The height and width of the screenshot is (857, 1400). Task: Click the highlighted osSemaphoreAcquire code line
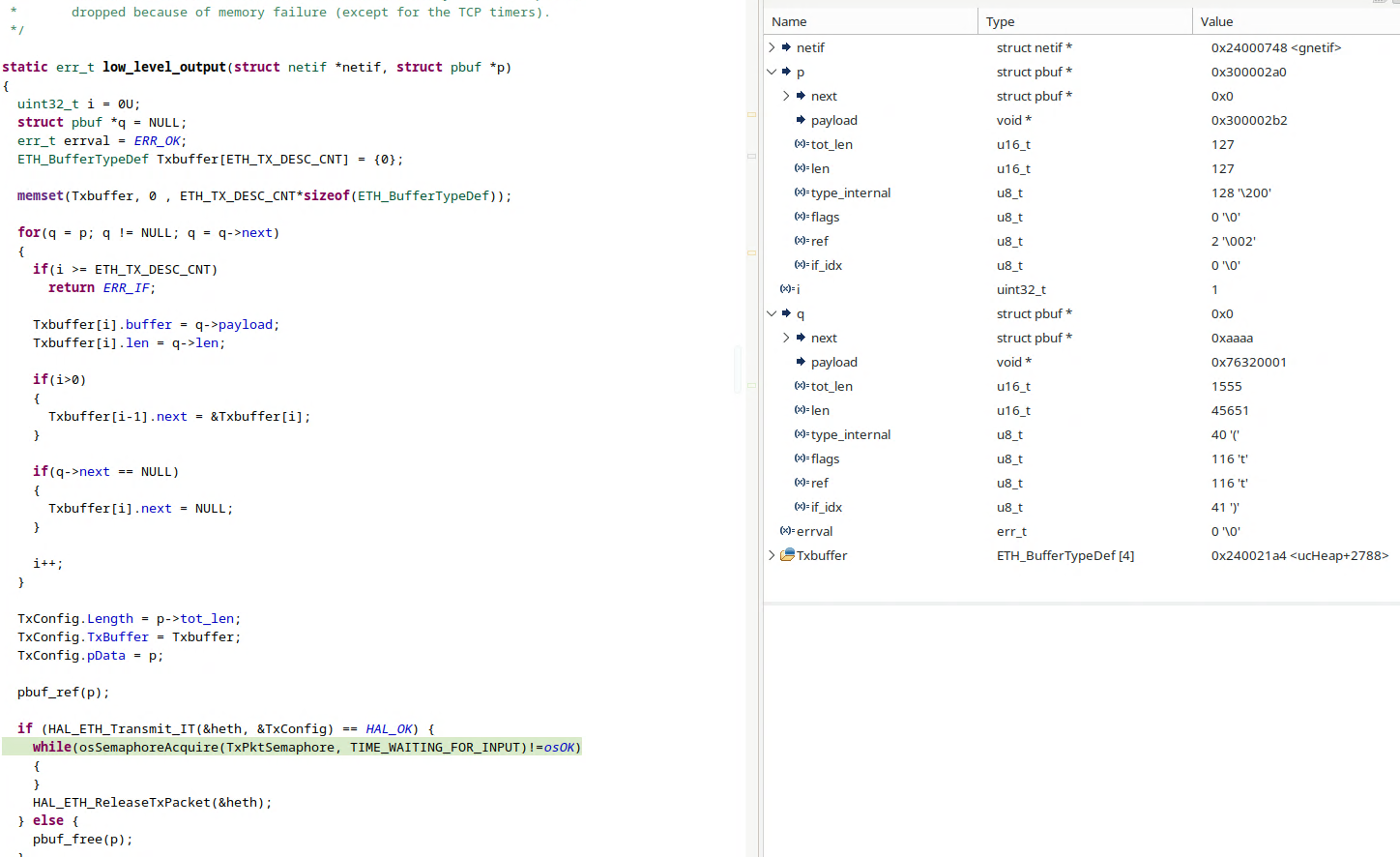(292, 747)
